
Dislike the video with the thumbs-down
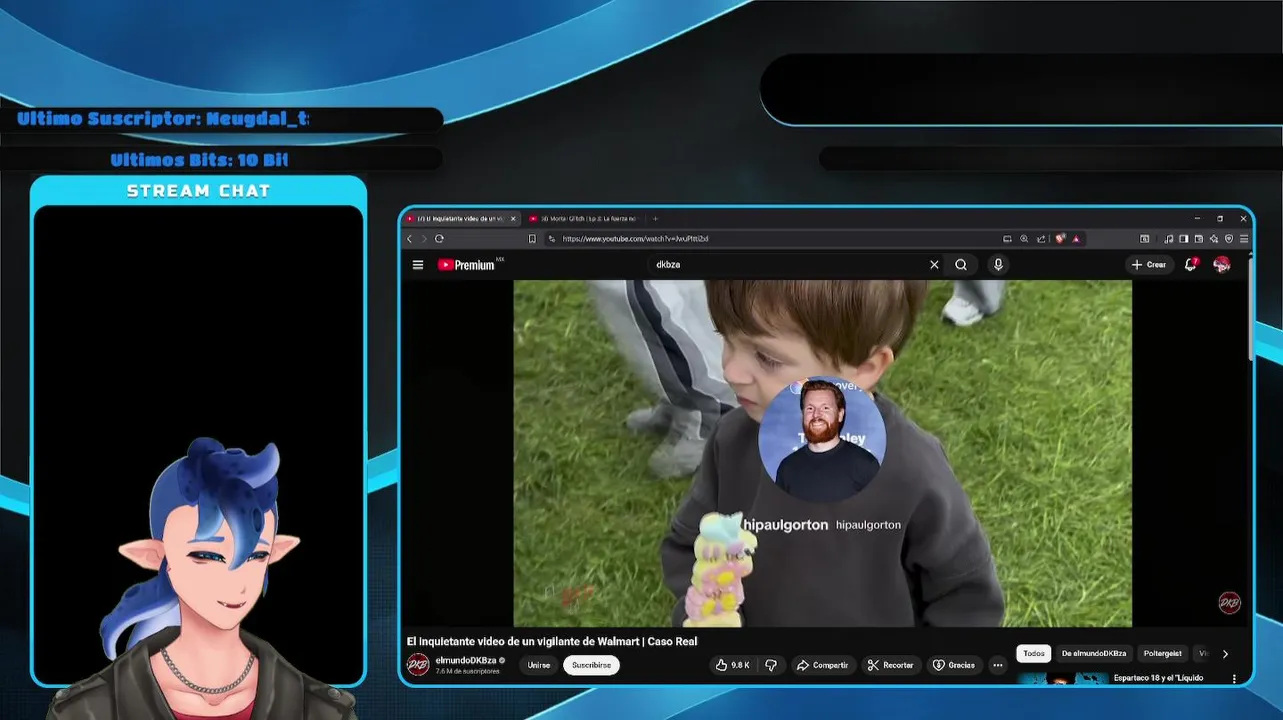(771, 665)
